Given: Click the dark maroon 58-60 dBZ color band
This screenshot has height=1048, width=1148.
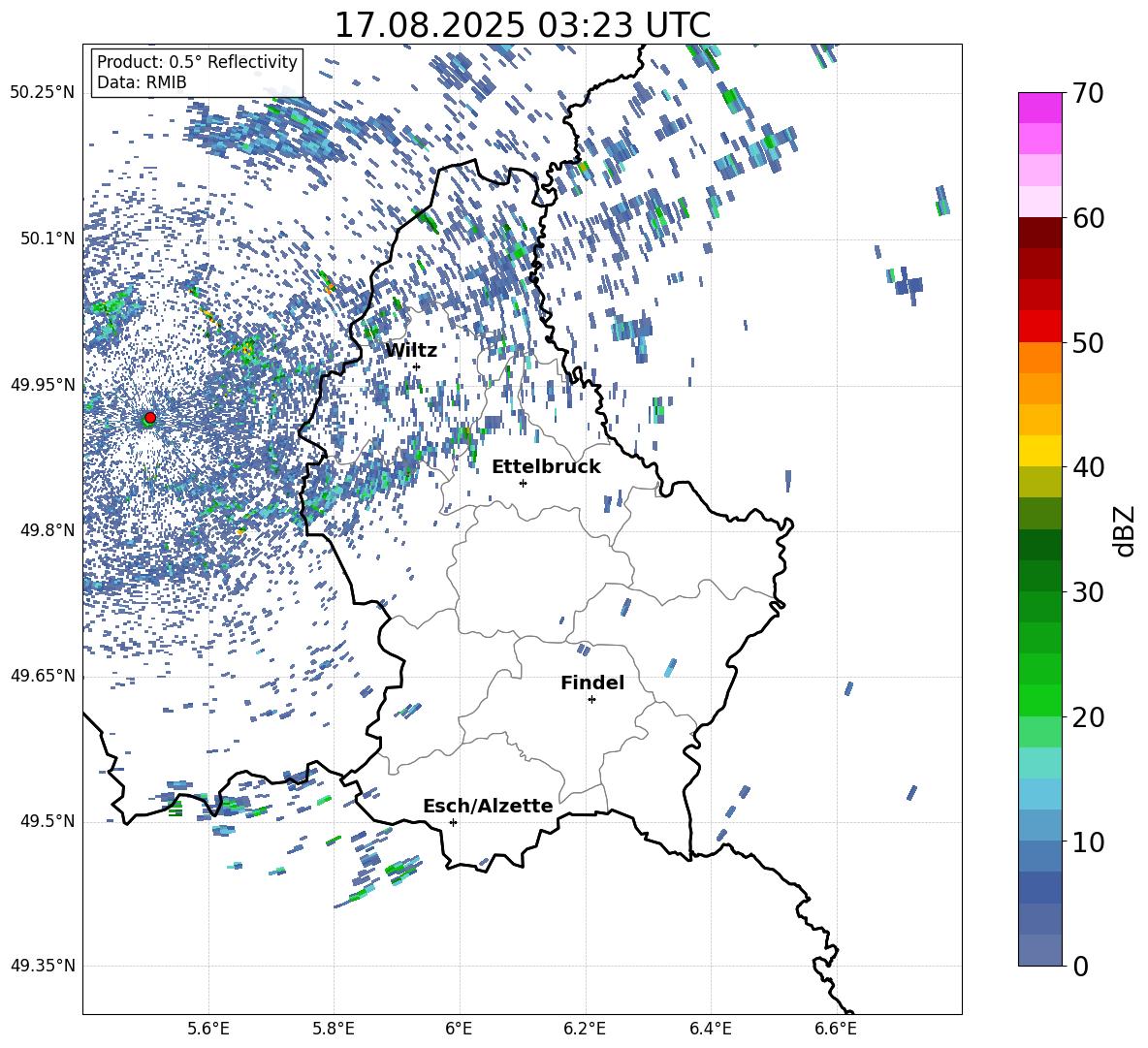Looking at the screenshot, I should [x=1039, y=232].
